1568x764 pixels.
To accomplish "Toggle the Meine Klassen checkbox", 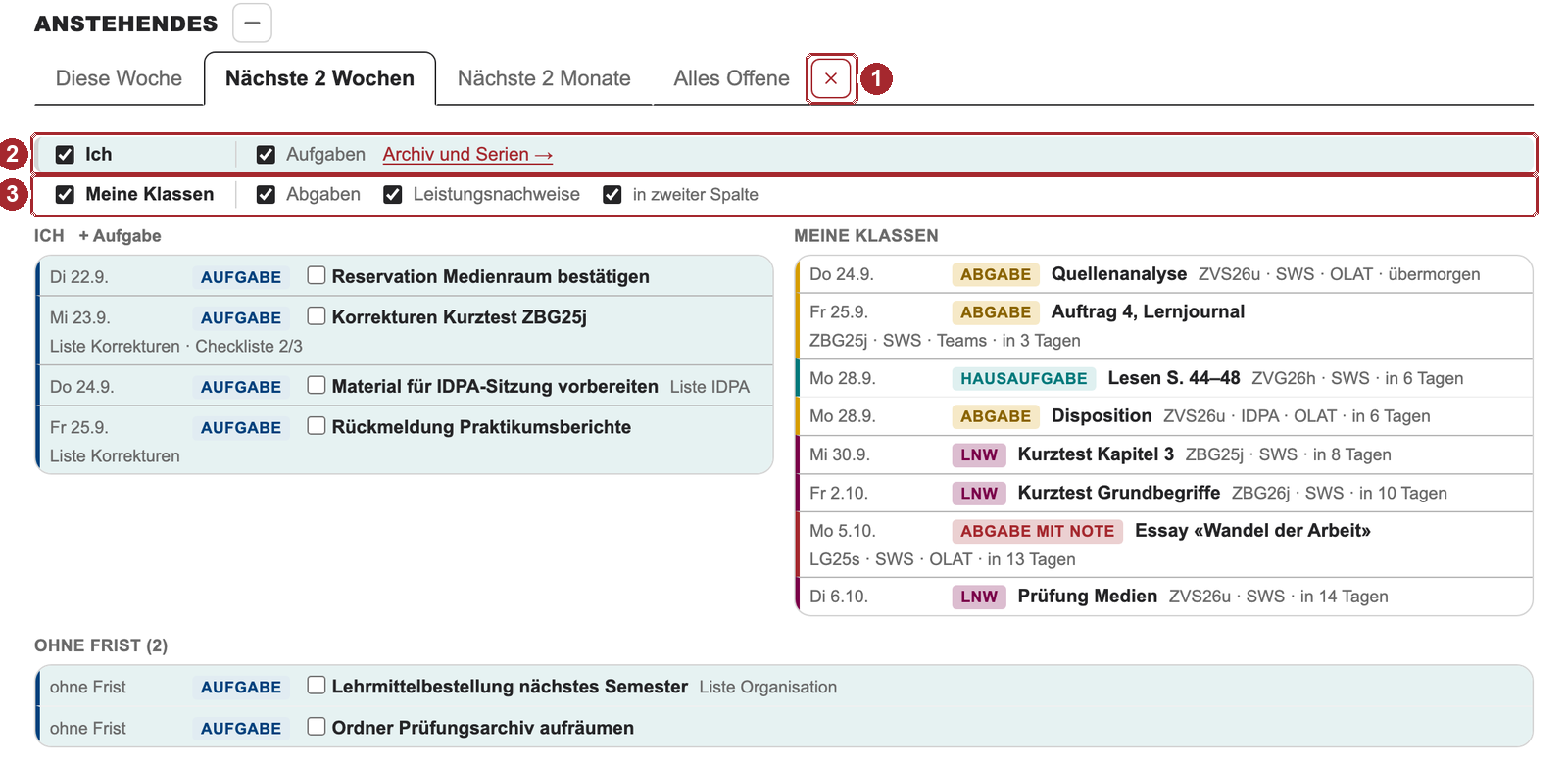I will 65,195.
